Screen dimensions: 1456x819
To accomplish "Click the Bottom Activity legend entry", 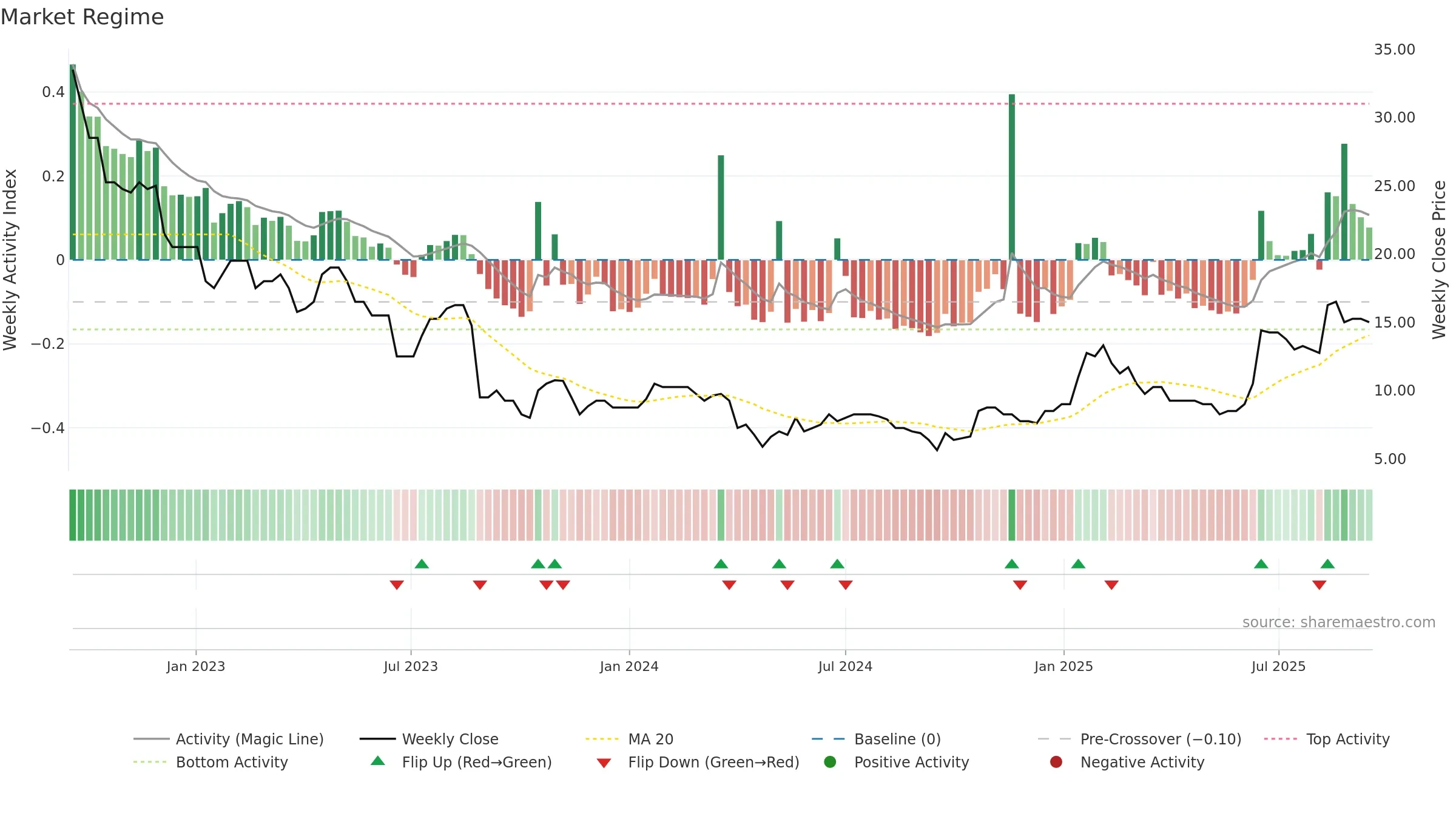I will pyautogui.click(x=211, y=762).
